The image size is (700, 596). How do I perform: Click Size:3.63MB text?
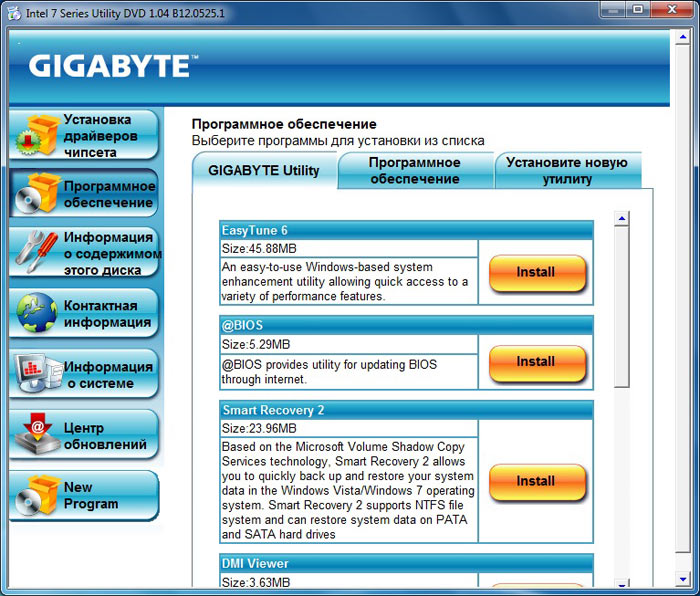[x=256, y=582]
